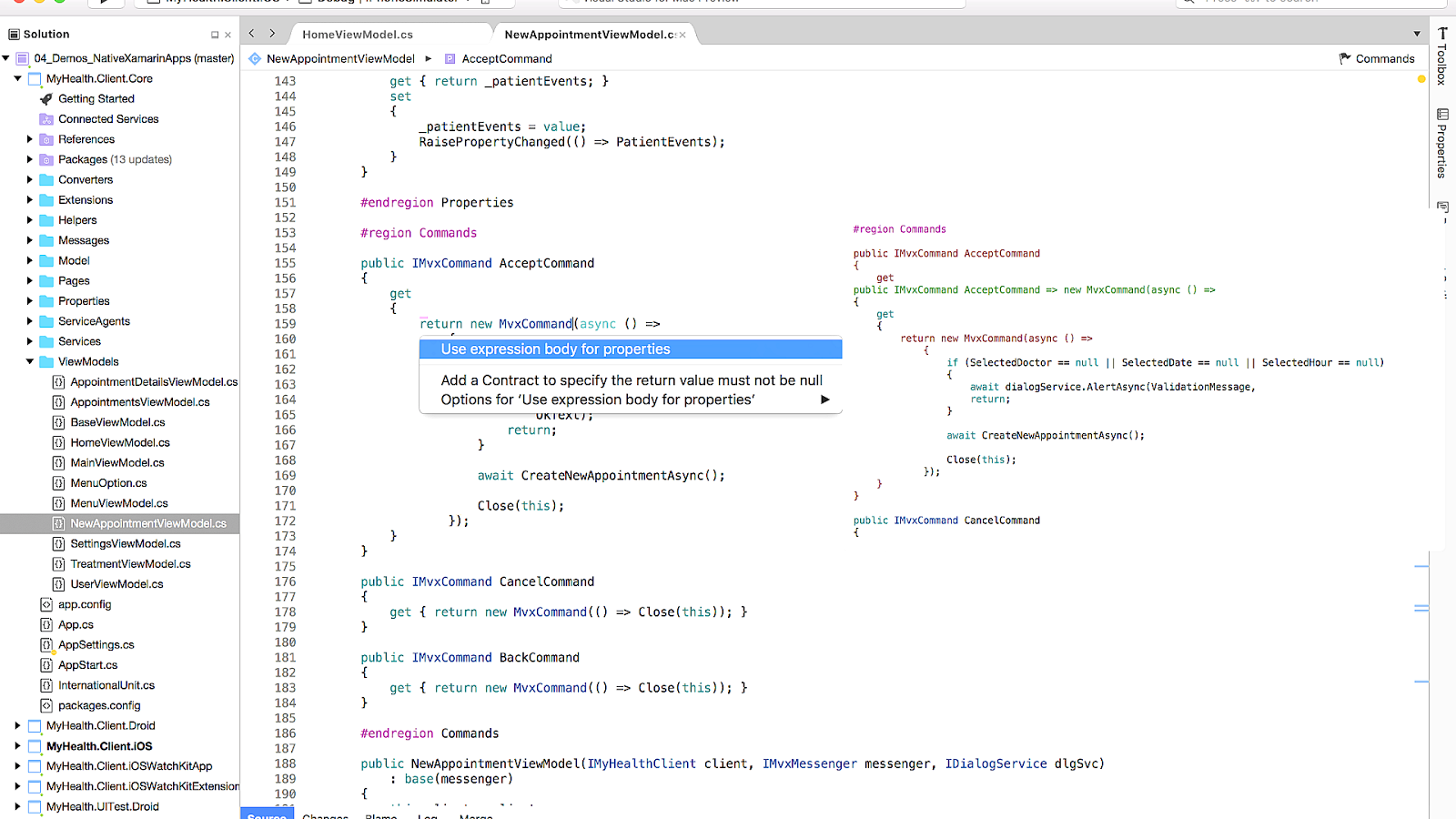Viewport: 1456px width, 819px height.
Task: Click the Source view tab at bottom
Action: (267, 814)
